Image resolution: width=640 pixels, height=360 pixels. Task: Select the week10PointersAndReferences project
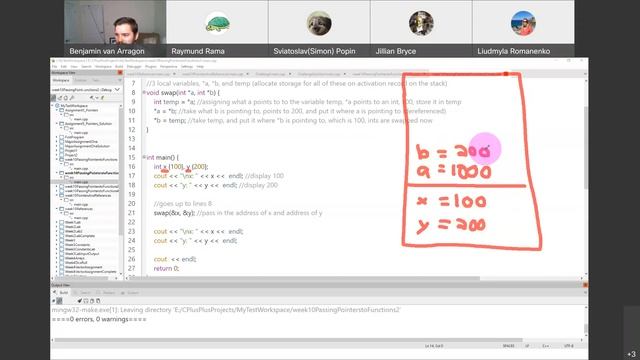click(88, 196)
